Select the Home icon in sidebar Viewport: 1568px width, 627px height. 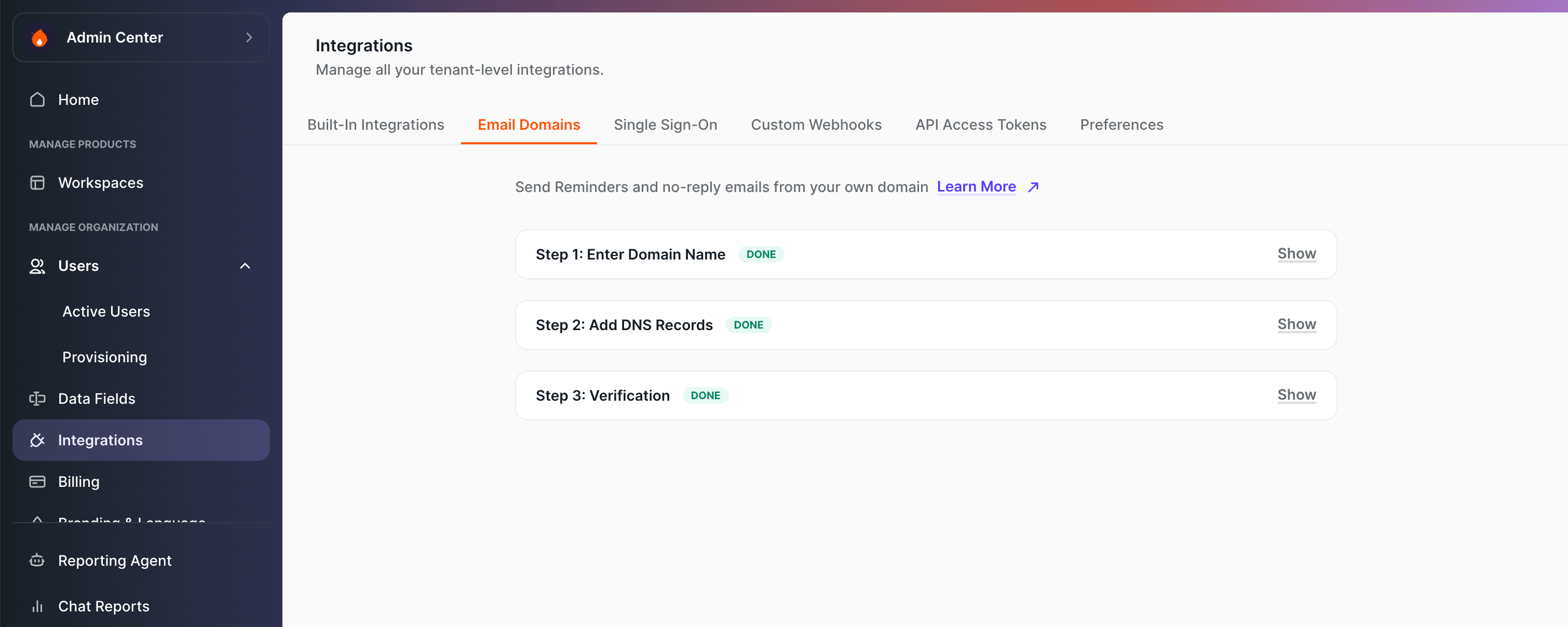[37, 99]
